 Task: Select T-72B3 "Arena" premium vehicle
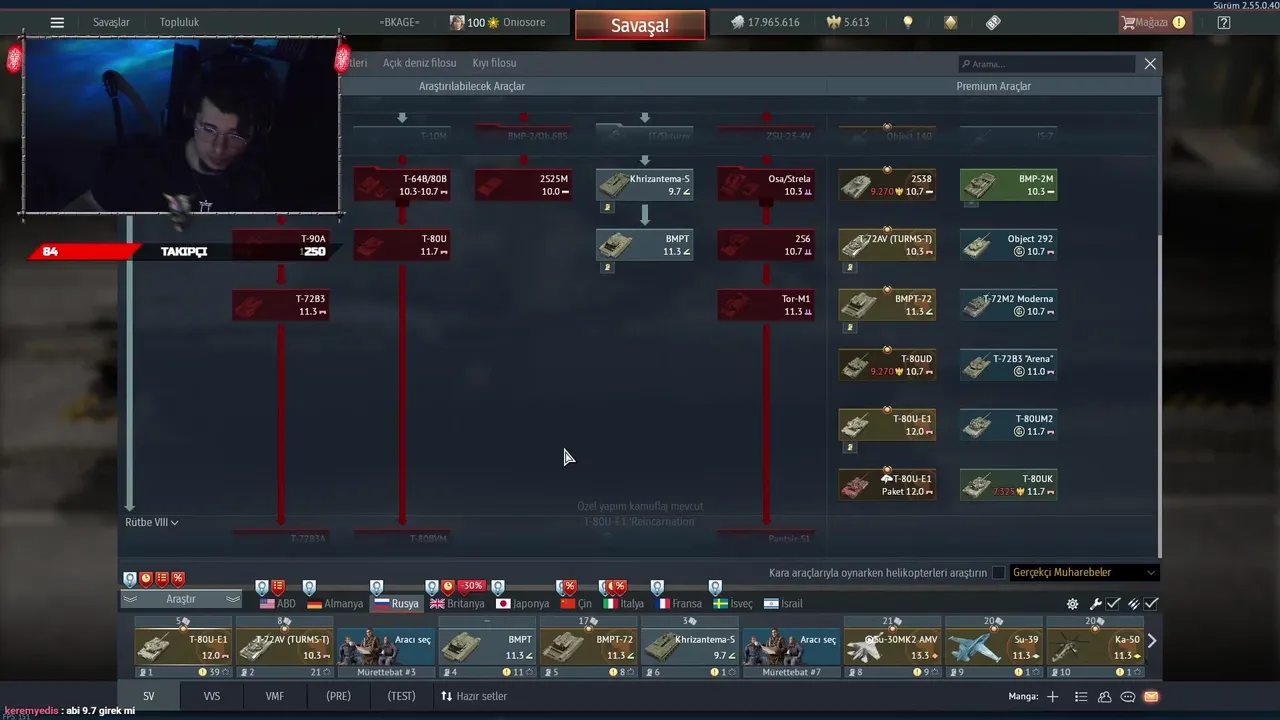tap(1008, 365)
